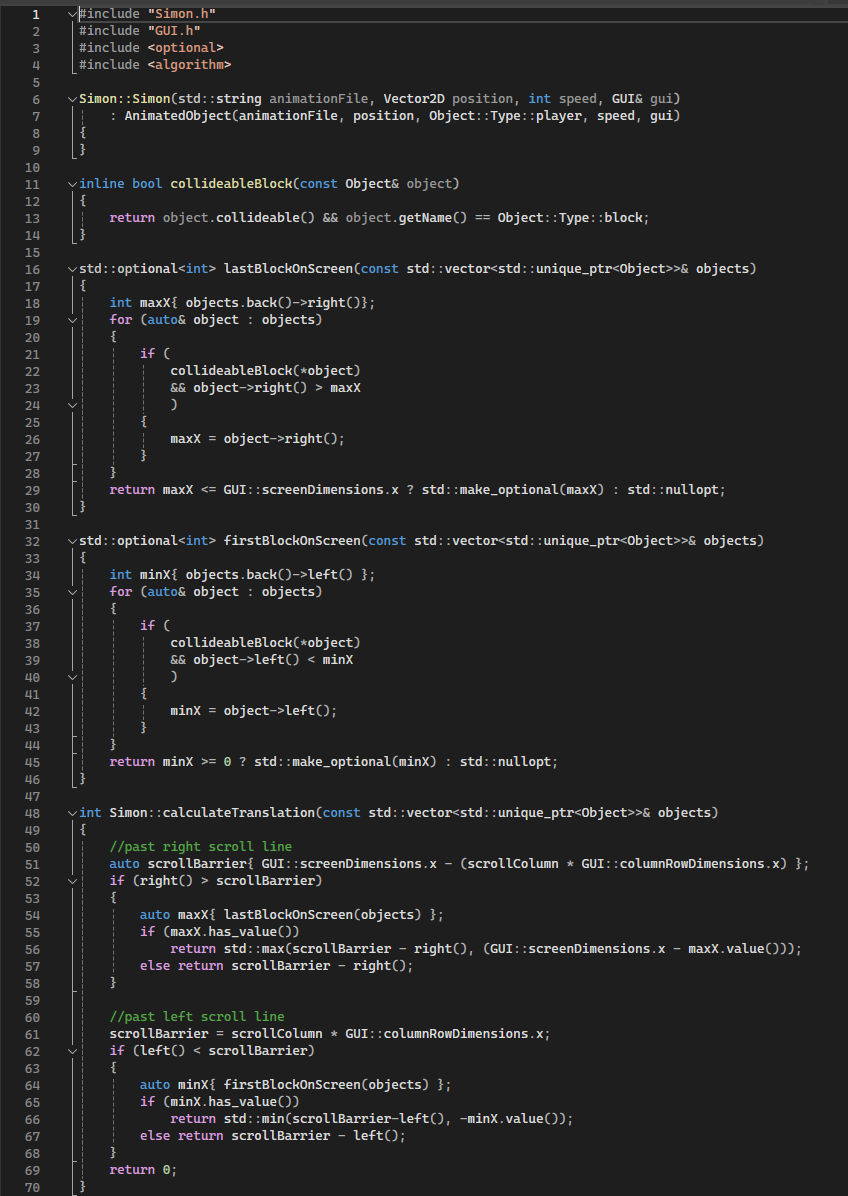Click the return 0 statement
Image resolution: width=848 pixels, height=1196 pixels.
140,1169
